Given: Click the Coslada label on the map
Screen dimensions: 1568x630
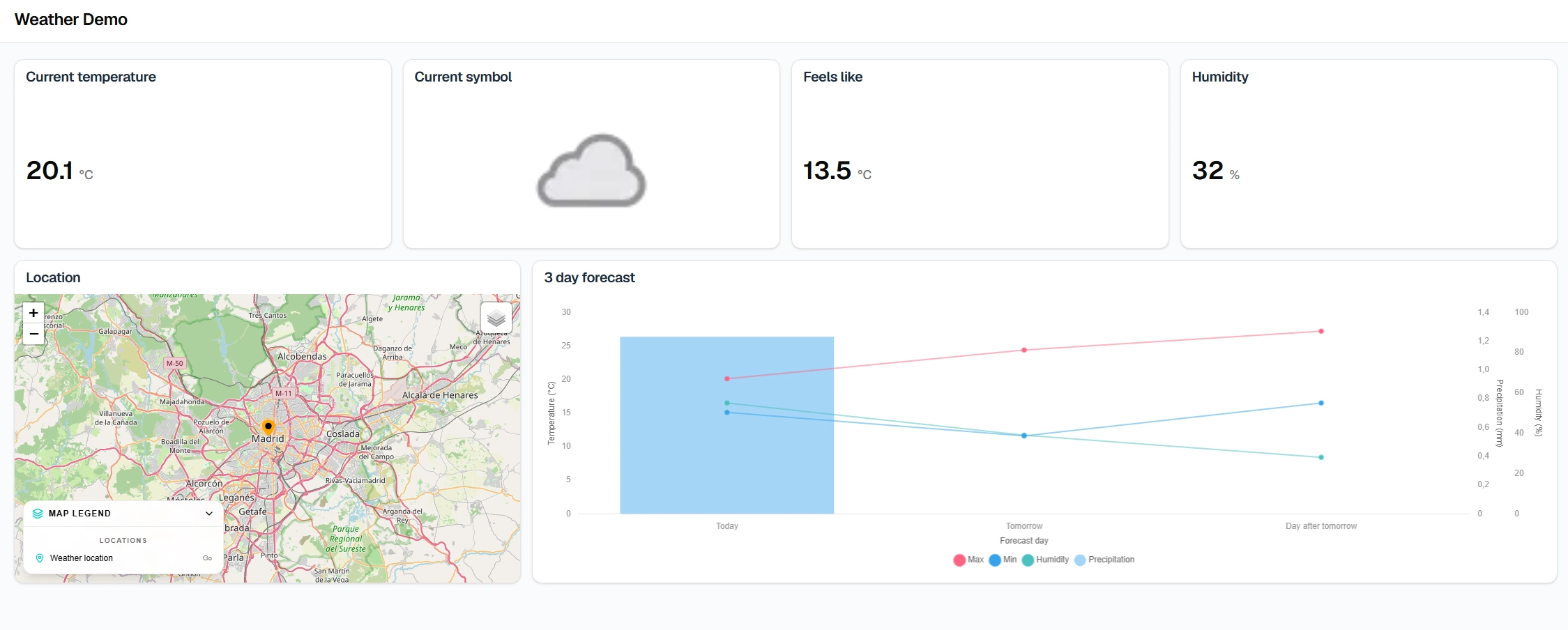Looking at the screenshot, I should tap(343, 433).
